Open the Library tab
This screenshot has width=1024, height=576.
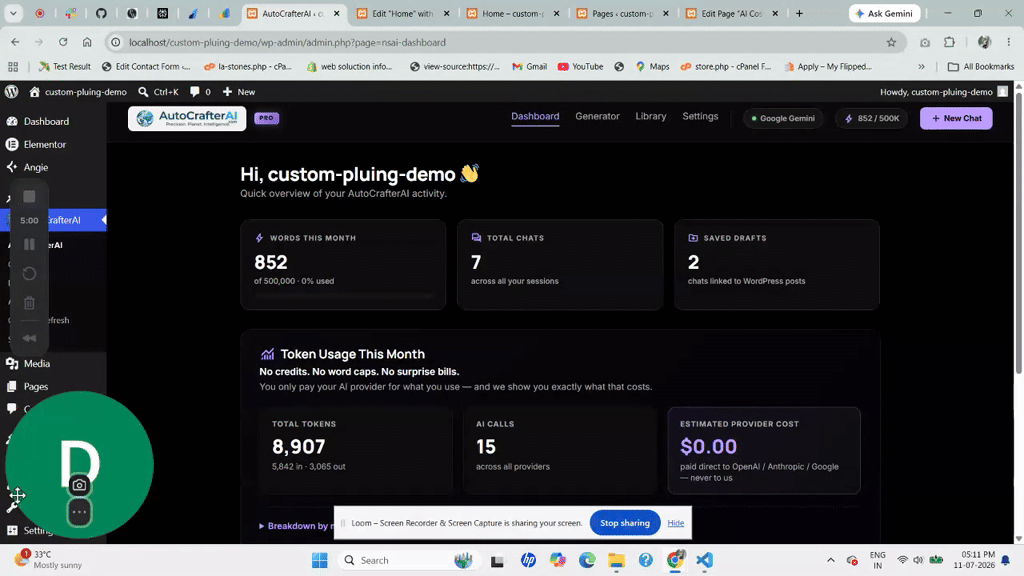tap(650, 116)
